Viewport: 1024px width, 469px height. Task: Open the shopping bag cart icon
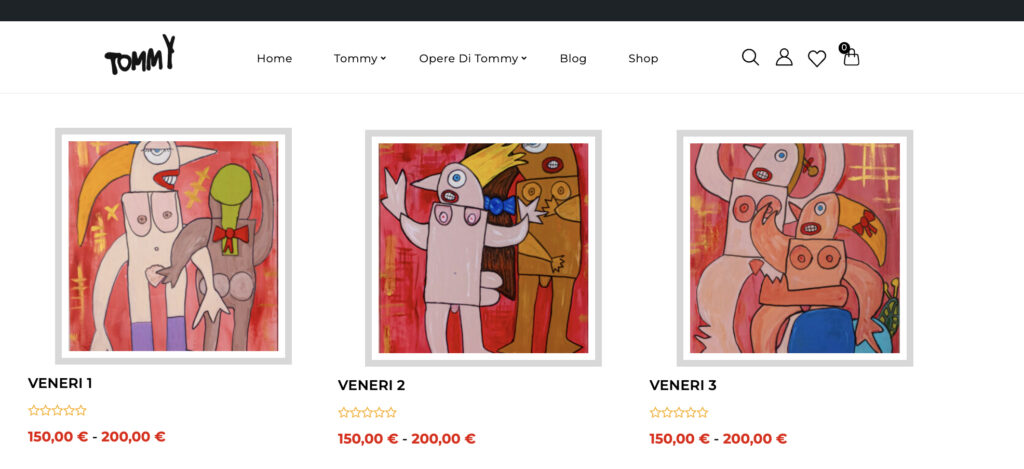851,58
